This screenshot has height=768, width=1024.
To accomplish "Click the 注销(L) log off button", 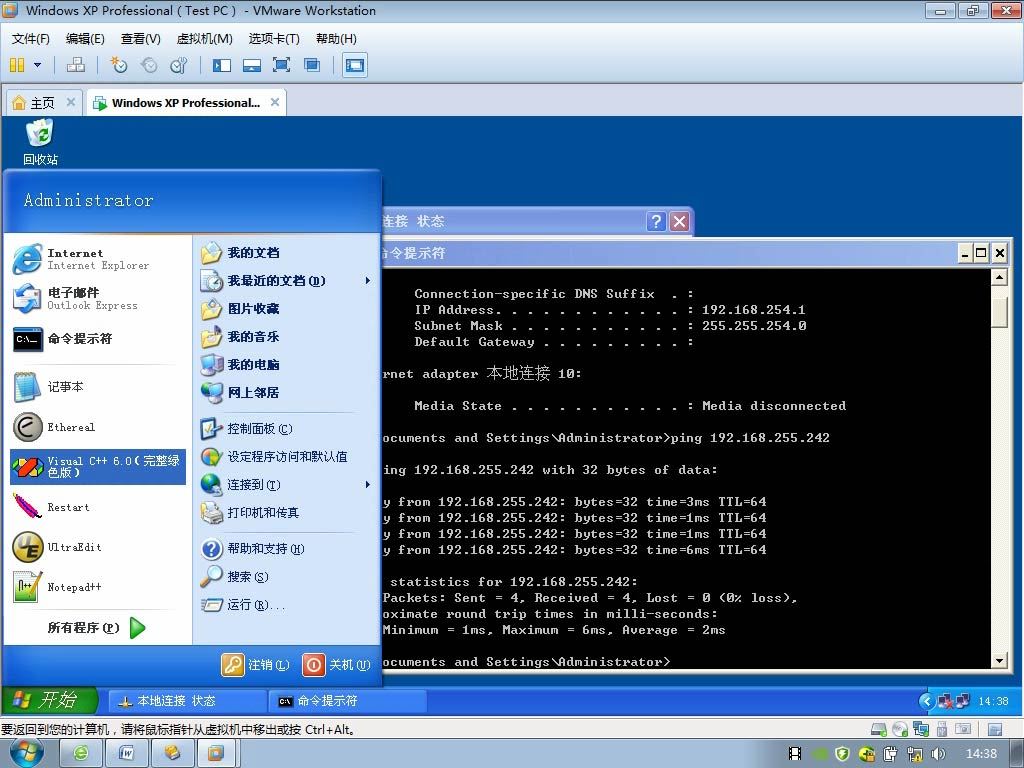I will click(x=255, y=665).
